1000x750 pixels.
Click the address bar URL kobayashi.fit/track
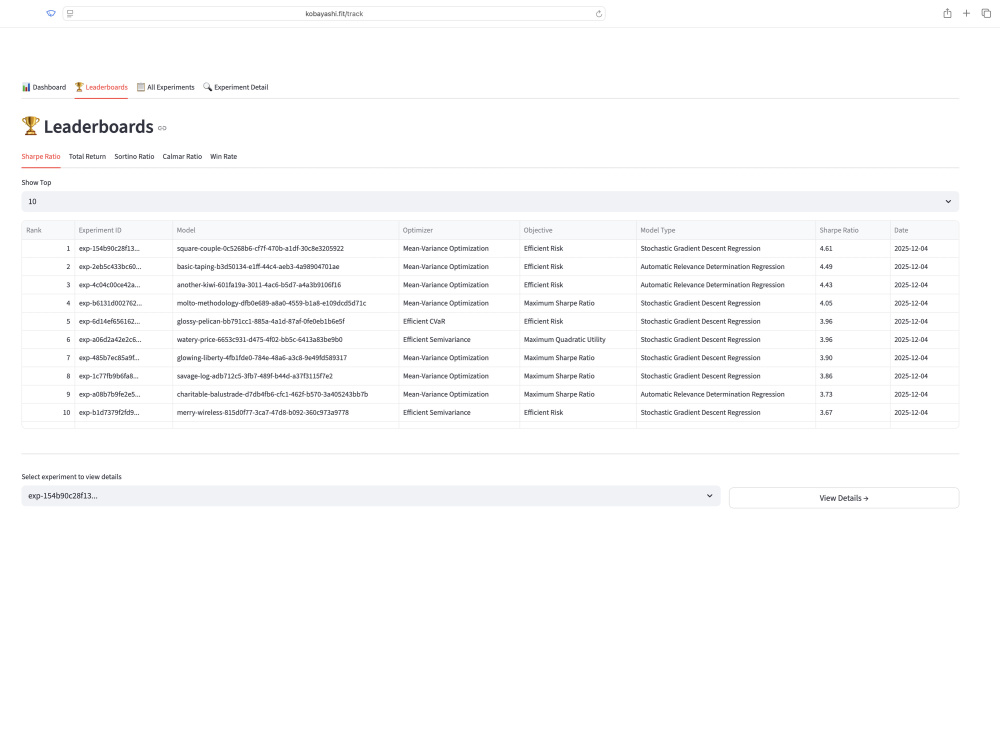tap(334, 13)
